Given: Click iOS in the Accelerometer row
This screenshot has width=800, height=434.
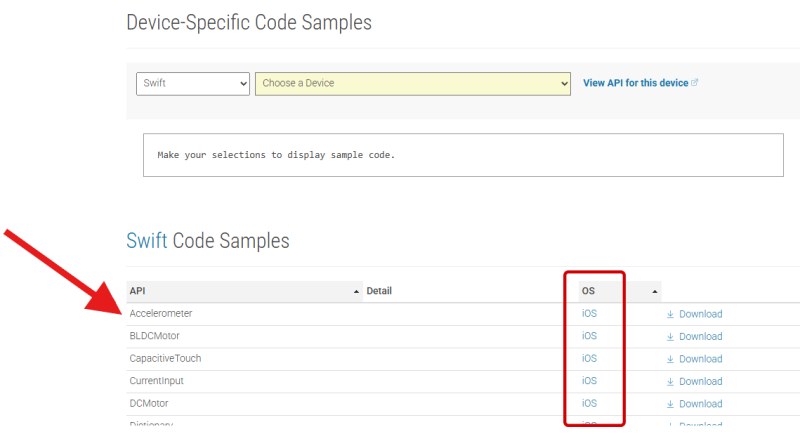Looking at the screenshot, I should click(589, 314).
